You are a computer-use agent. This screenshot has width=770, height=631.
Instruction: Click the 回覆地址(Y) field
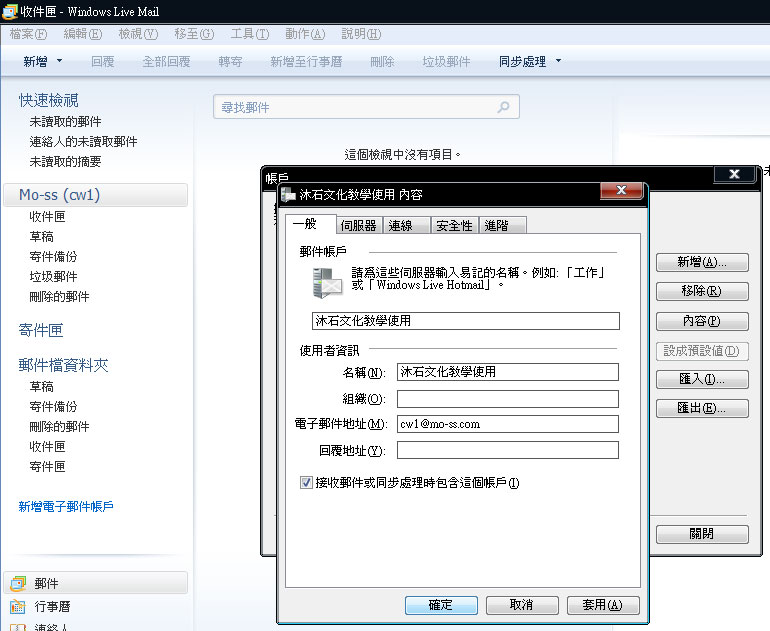coord(508,450)
